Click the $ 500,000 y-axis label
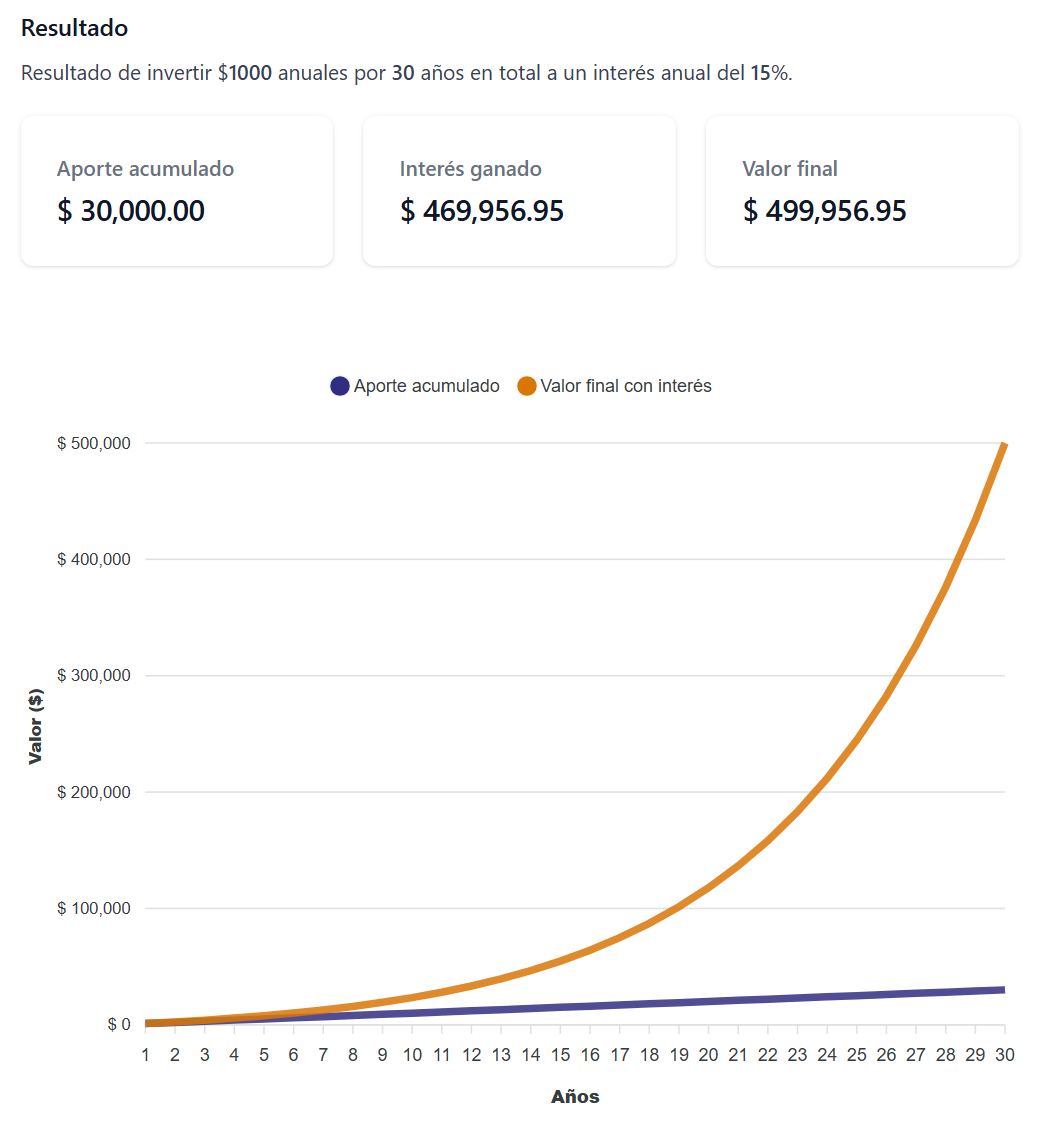Viewport: 1045px width, 1129px height. click(94, 443)
